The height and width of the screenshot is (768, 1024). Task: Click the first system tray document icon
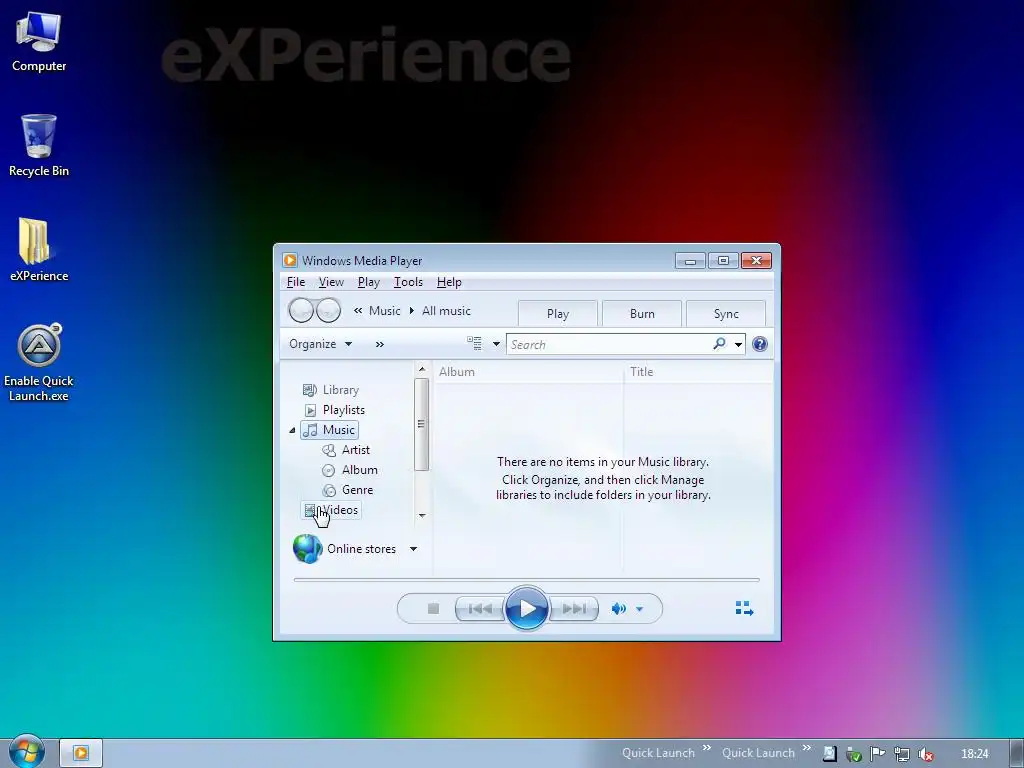tap(829, 754)
